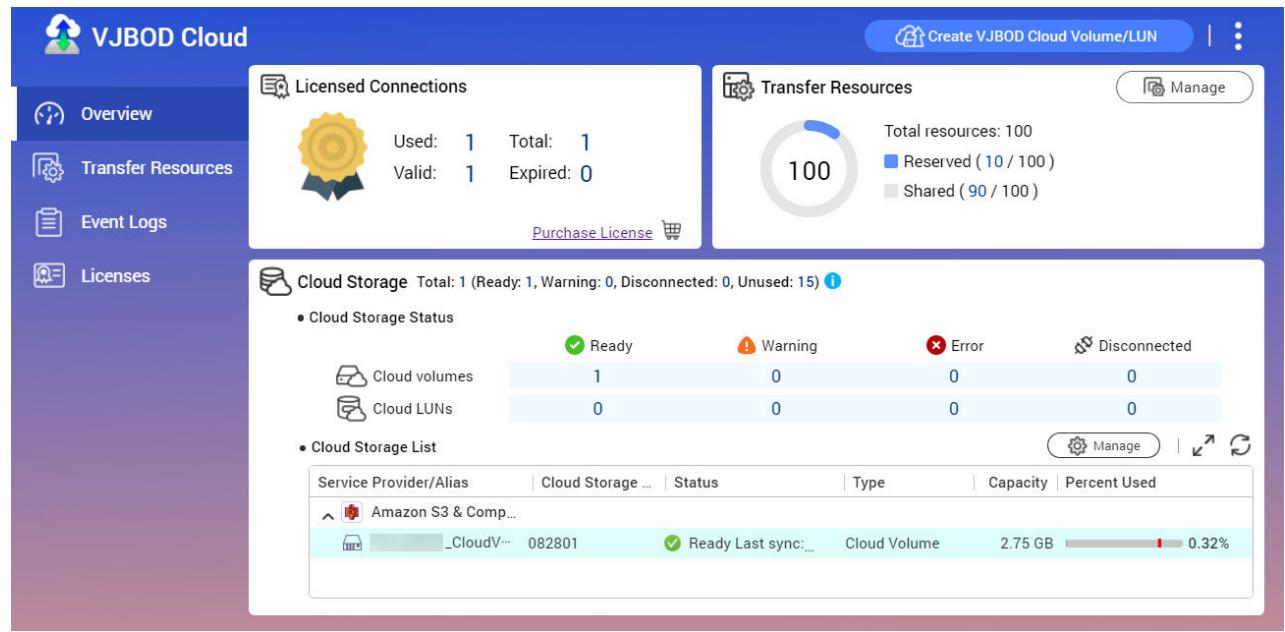Click the green check in Ready Last sync row
This screenshot has width=1285, height=632.
coord(672,544)
